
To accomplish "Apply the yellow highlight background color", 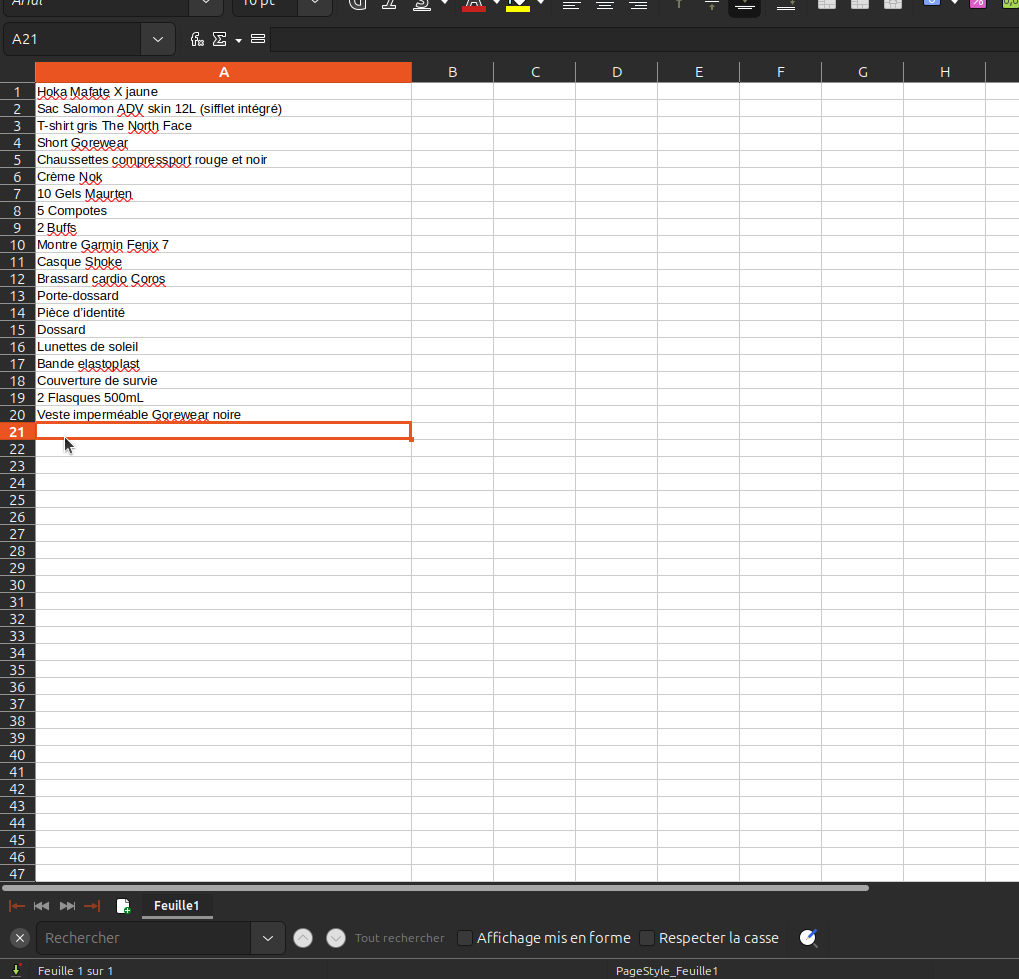I will (x=517, y=4).
